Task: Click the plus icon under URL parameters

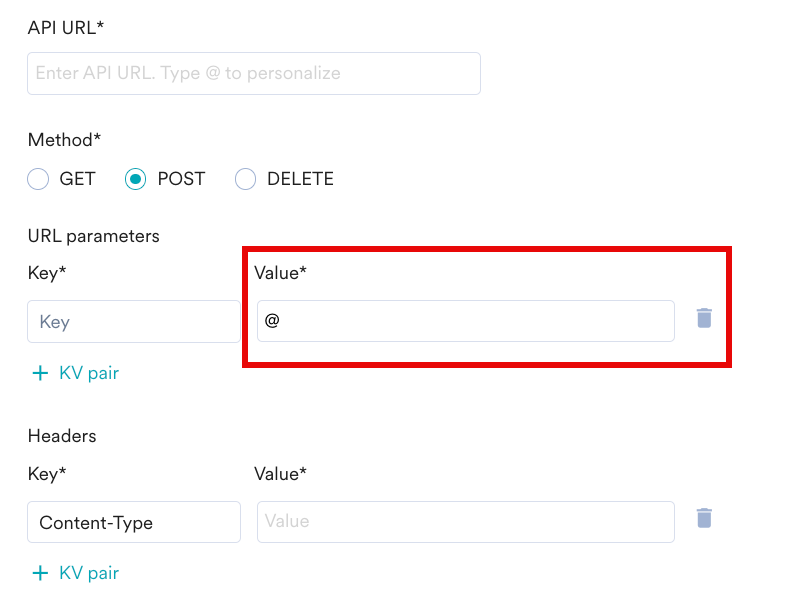Action: (40, 373)
